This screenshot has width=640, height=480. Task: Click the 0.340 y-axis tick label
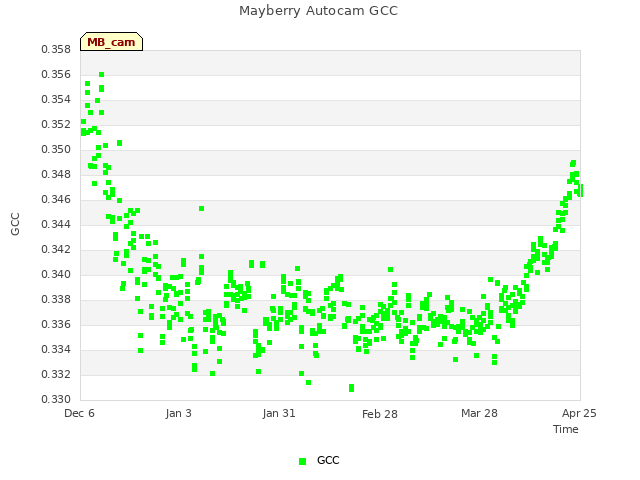[x=56, y=274]
